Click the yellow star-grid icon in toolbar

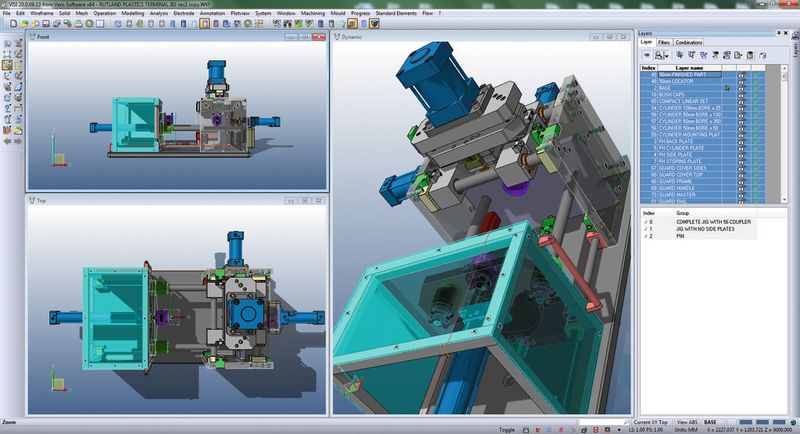coord(259,23)
